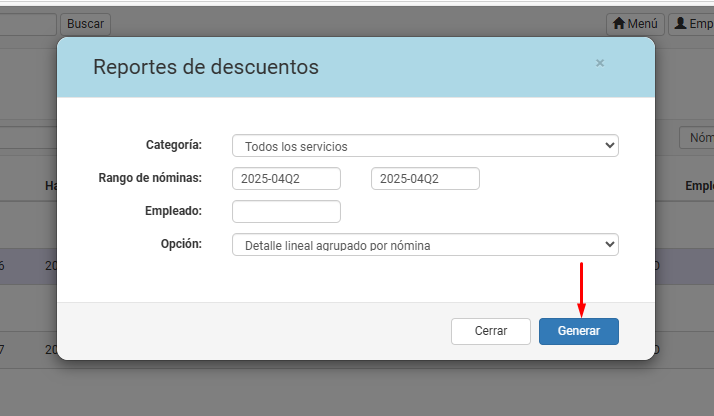This screenshot has width=714, height=416.
Task: Click the Empleado field label
Action: 173,211
